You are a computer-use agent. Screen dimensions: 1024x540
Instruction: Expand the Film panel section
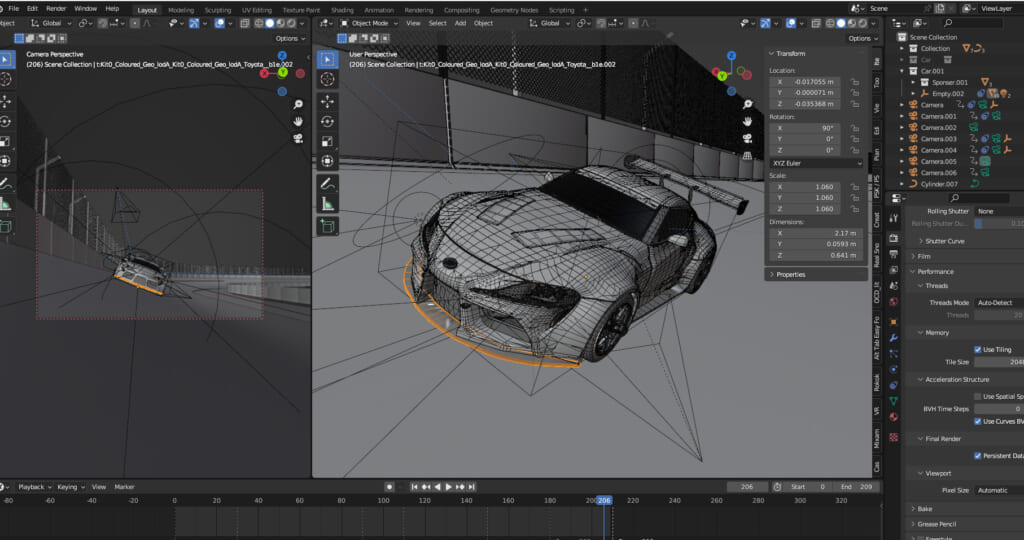(924, 256)
